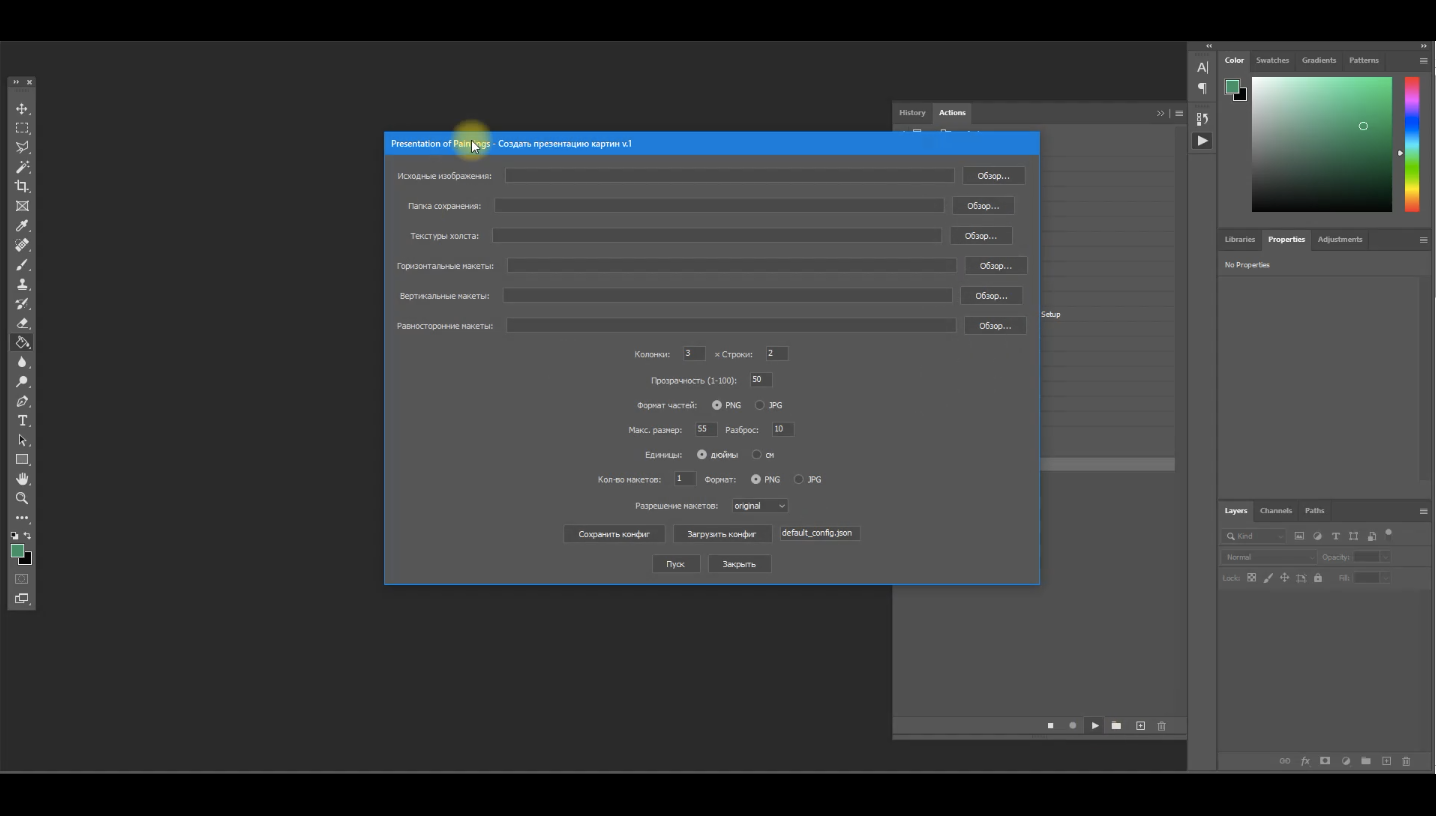
Task: Expand the collapsed toolbar with double arrows
Action: [x=16, y=82]
